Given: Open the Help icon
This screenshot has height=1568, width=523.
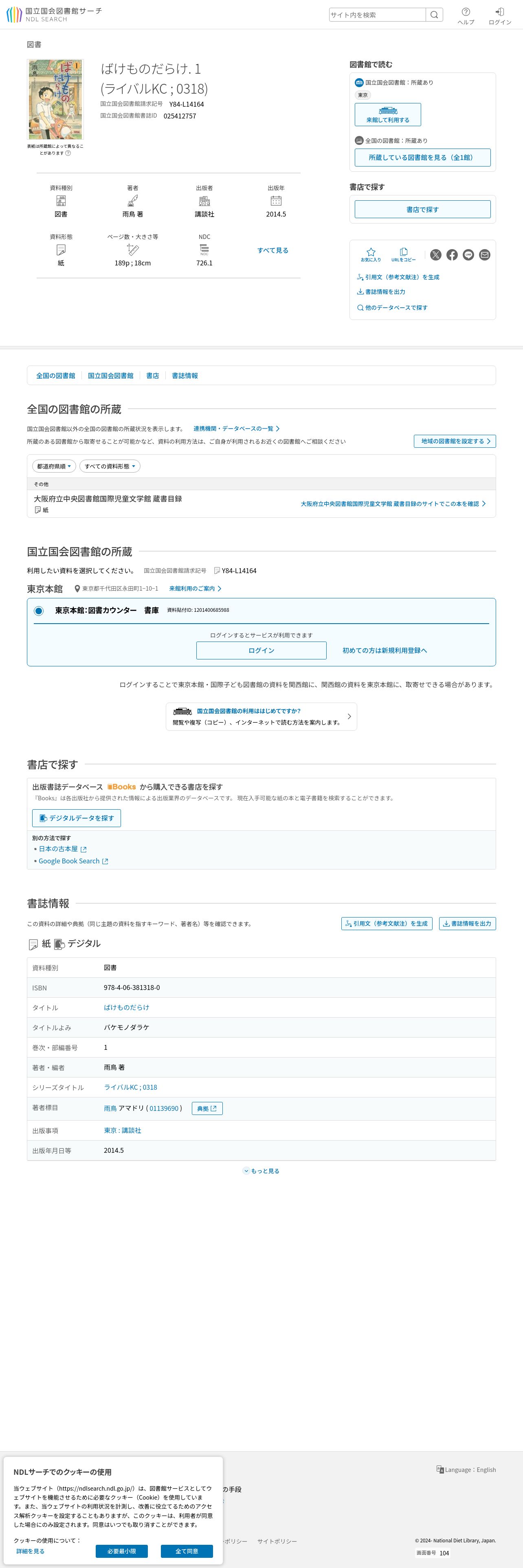Looking at the screenshot, I should [466, 16].
